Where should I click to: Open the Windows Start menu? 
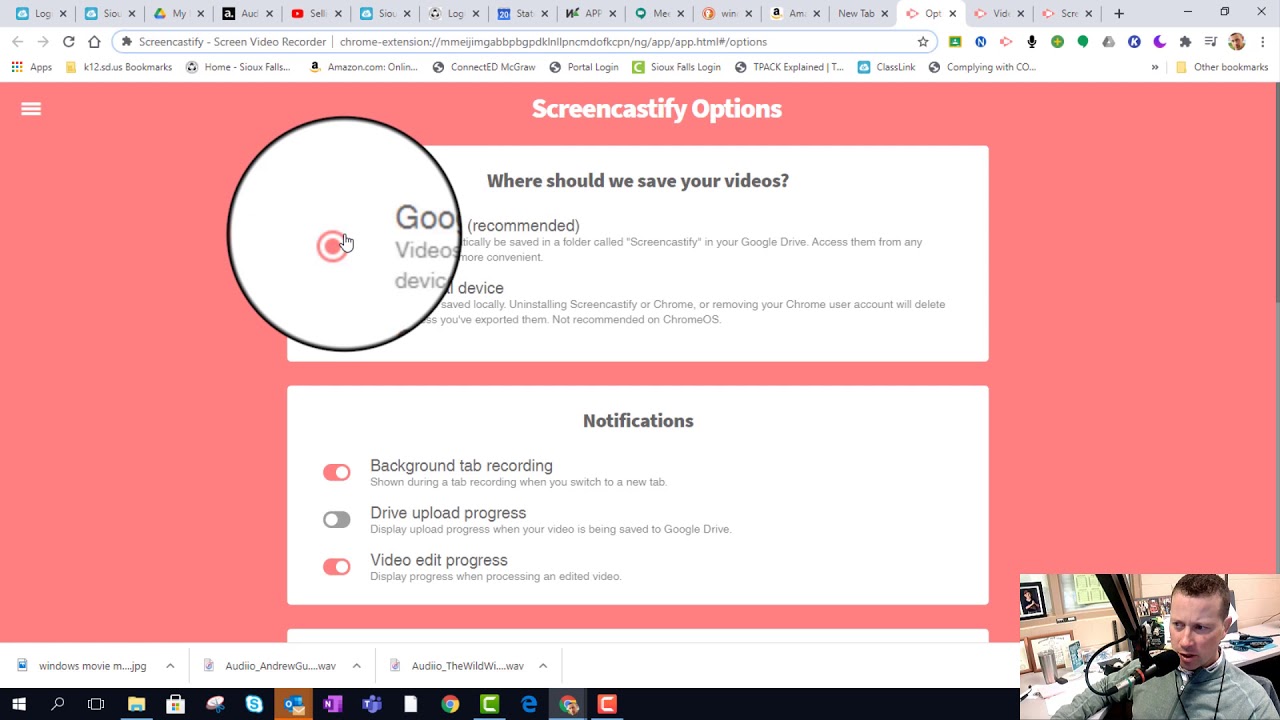coord(19,705)
